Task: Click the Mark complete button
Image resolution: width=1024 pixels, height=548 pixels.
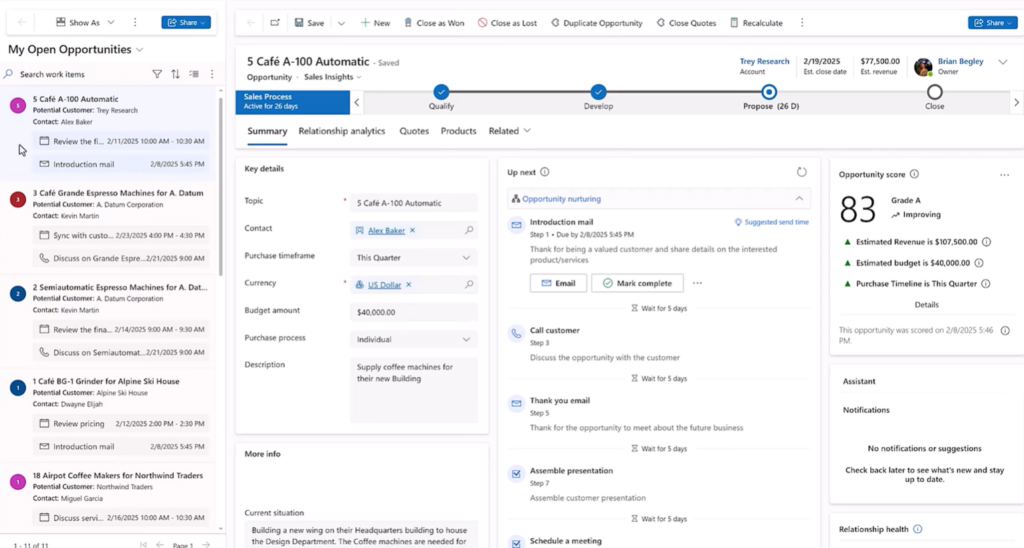Action: (x=637, y=283)
